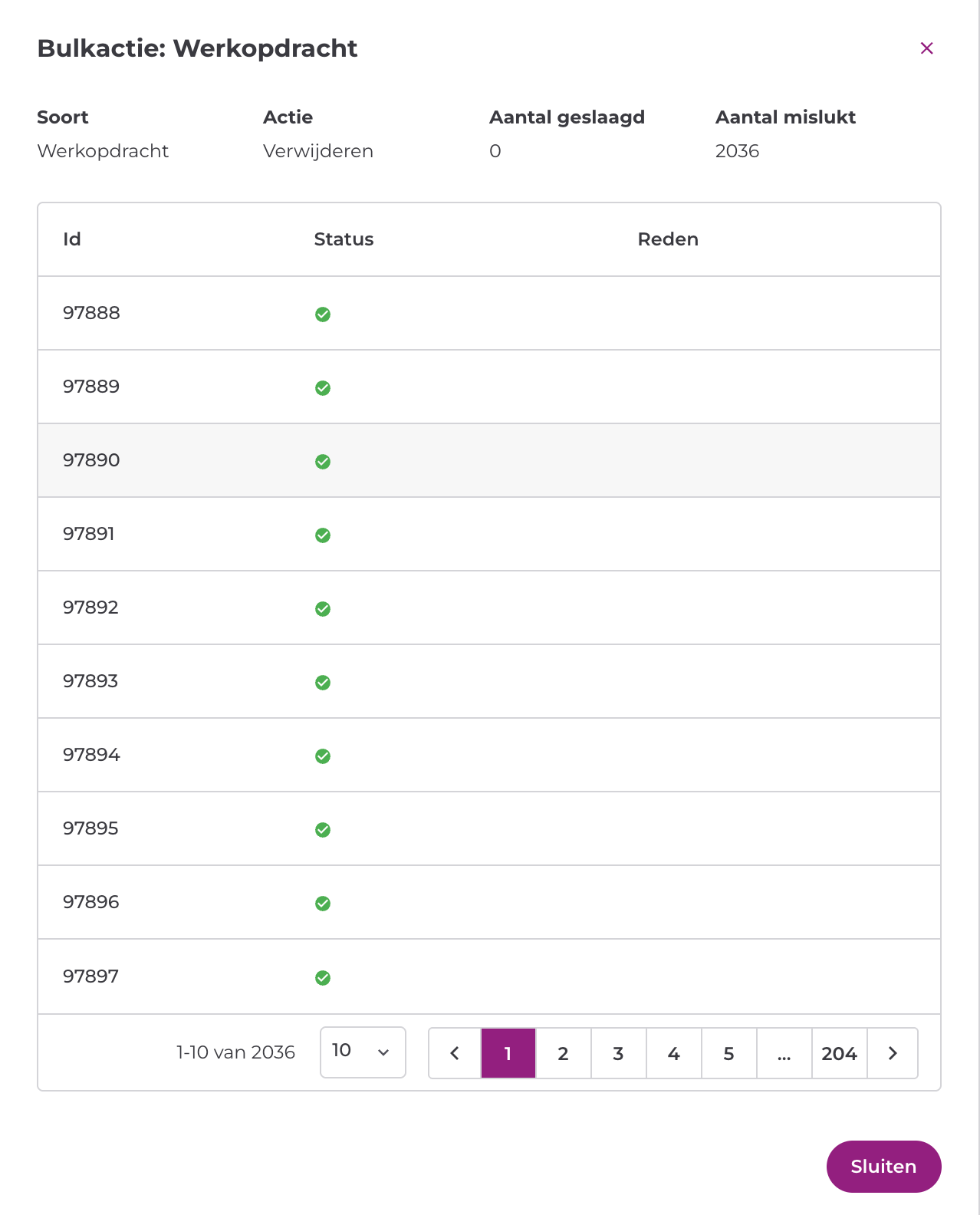Viewport: 980px width, 1215px height.
Task: Click the green status checkmark for Id 97890
Action: [323, 461]
